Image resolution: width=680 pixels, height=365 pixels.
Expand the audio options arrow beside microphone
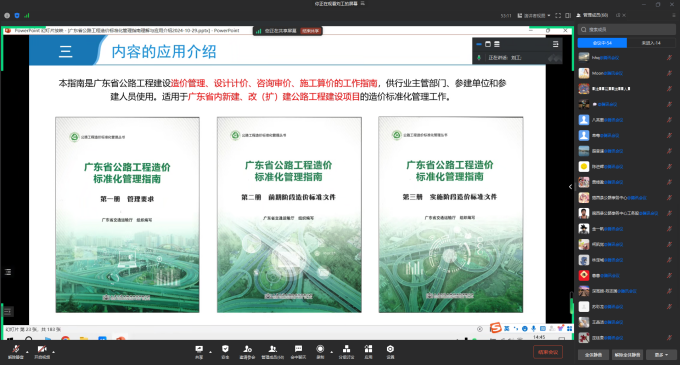(27, 352)
